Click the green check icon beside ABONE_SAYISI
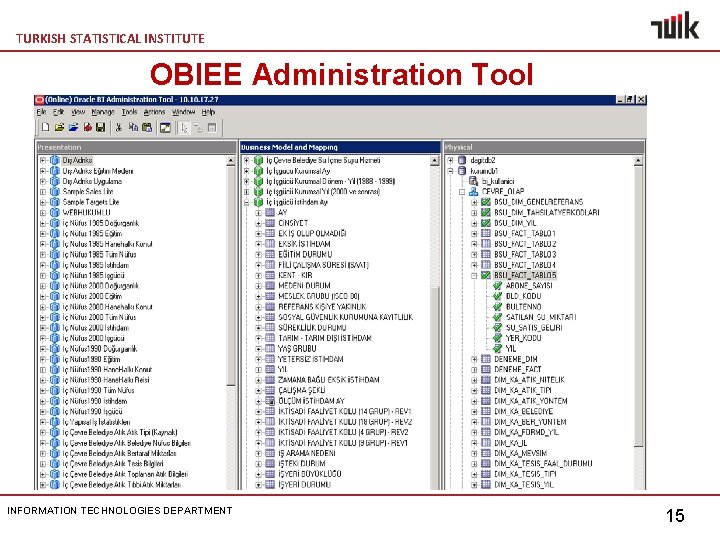This screenshot has width=720, height=540. point(497,286)
